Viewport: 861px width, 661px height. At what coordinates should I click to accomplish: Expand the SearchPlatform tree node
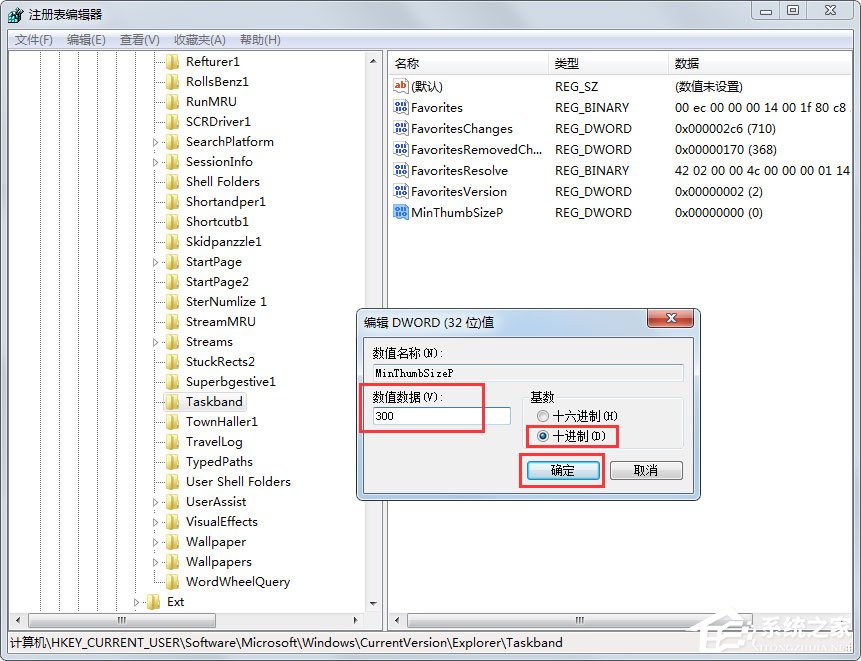(154, 141)
